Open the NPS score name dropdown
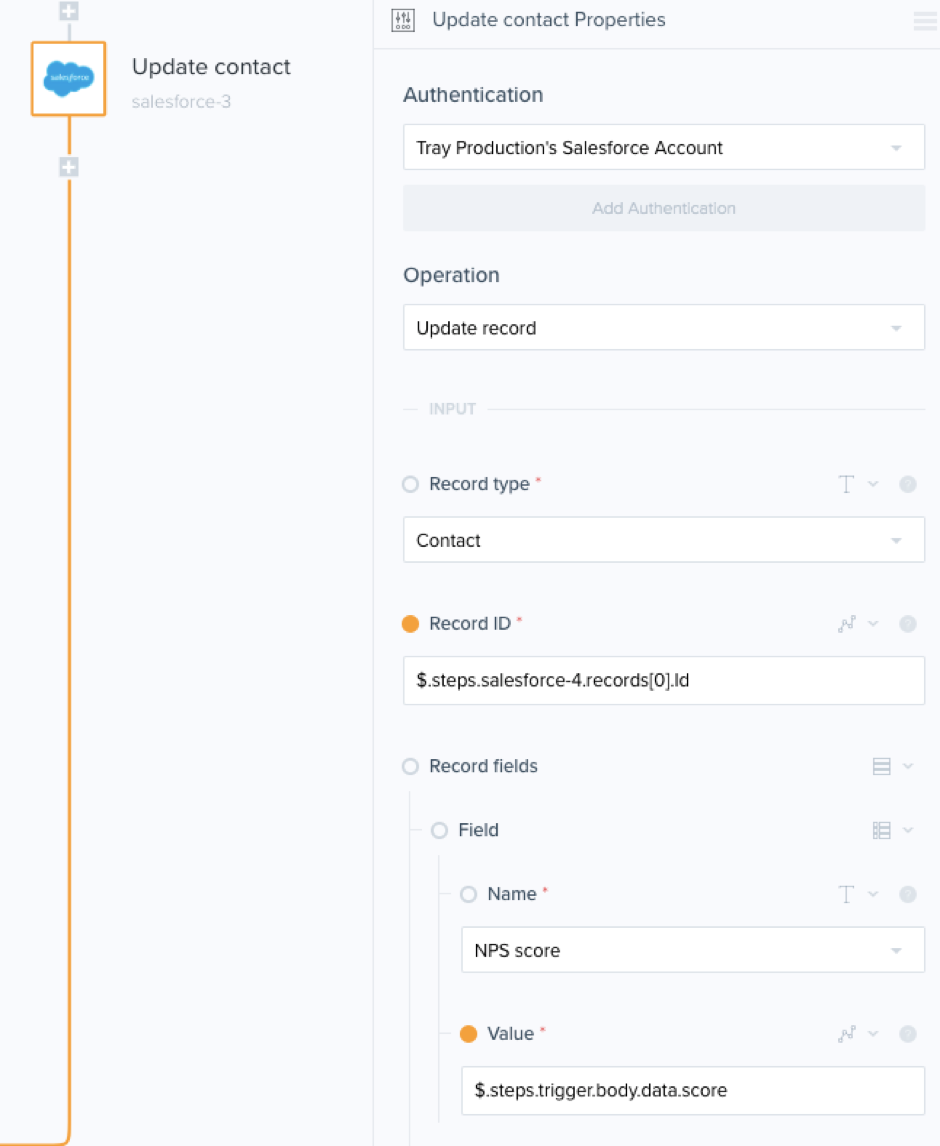The image size is (940, 1146). pyautogui.click(x=693, y=950)
